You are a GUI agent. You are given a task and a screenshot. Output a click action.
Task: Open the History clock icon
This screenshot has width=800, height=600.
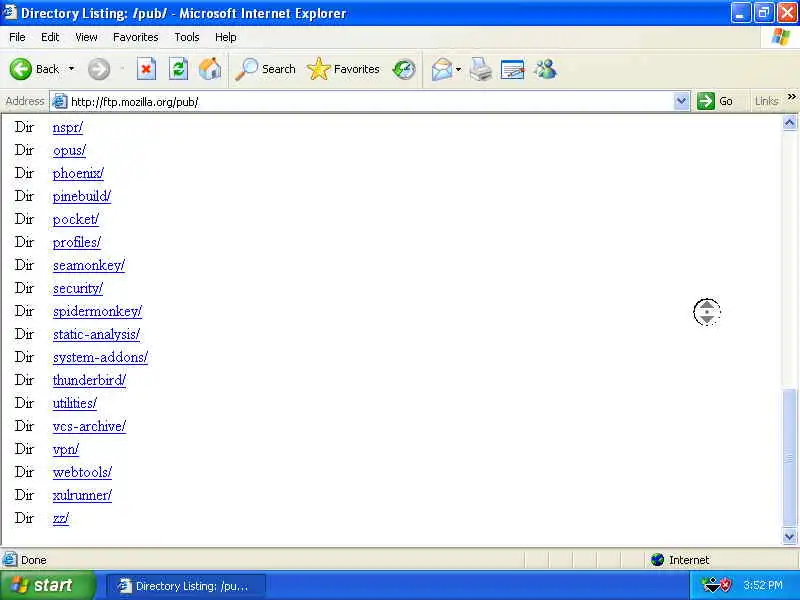[404, 69]
